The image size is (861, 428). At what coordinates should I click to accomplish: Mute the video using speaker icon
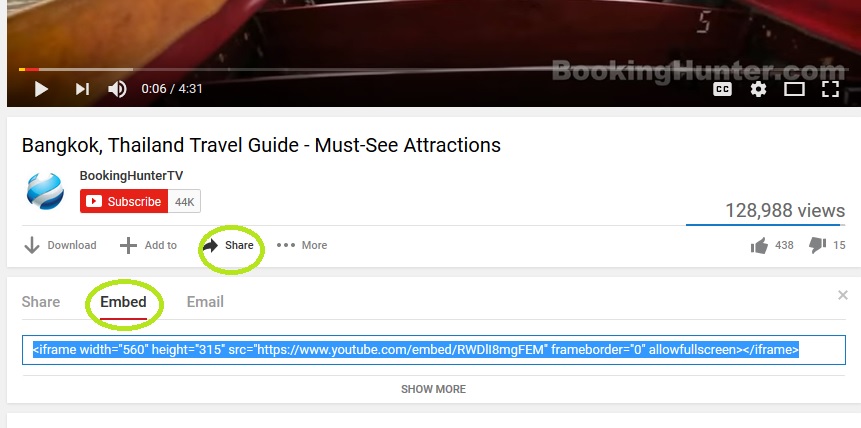(118, 89)
